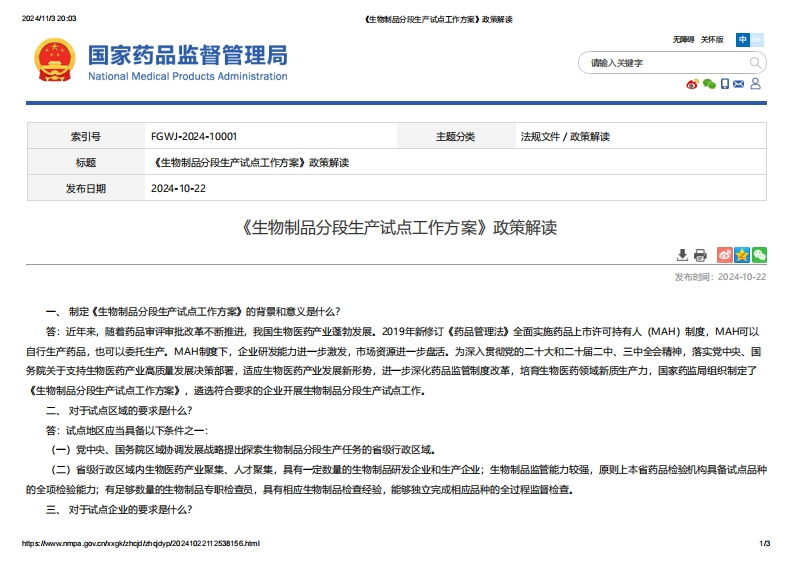Switch language to 中 (Chinese)
The image size is (793, 561).
743,40
